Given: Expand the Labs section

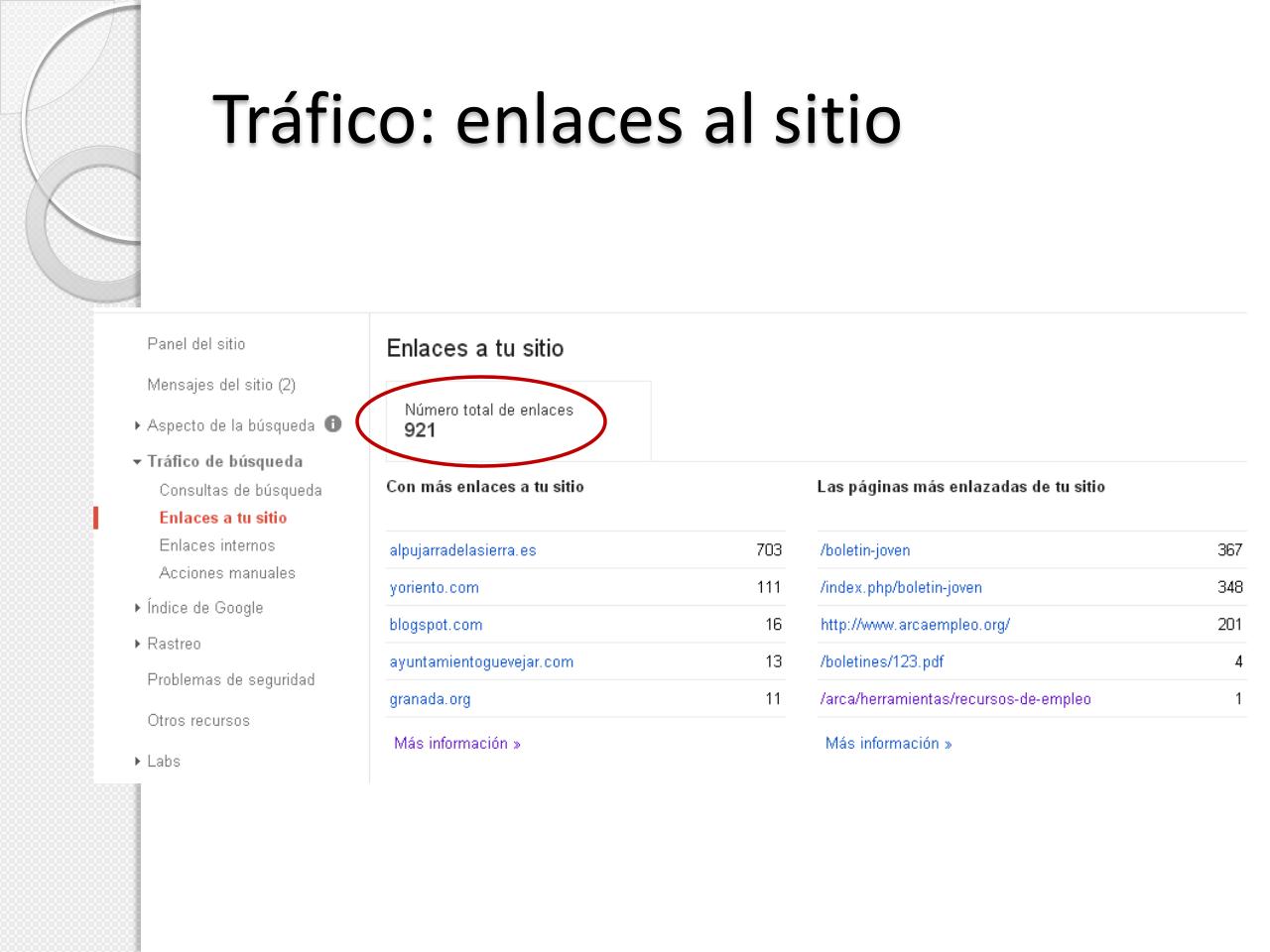Looking at the screenshot, I should (x=138, y=762).
